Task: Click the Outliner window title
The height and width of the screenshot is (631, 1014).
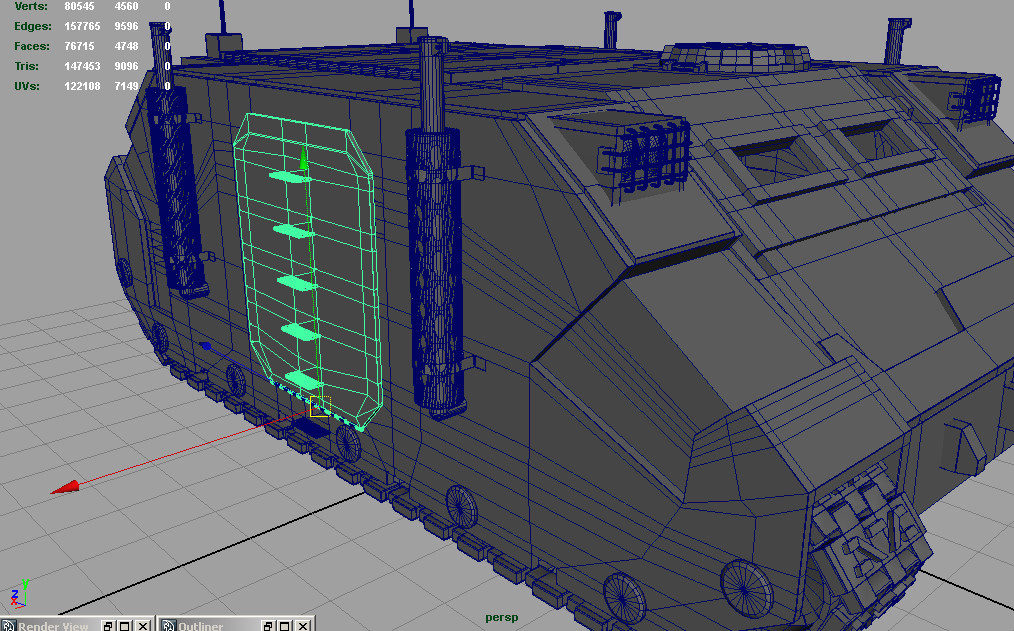Action: 200,626
